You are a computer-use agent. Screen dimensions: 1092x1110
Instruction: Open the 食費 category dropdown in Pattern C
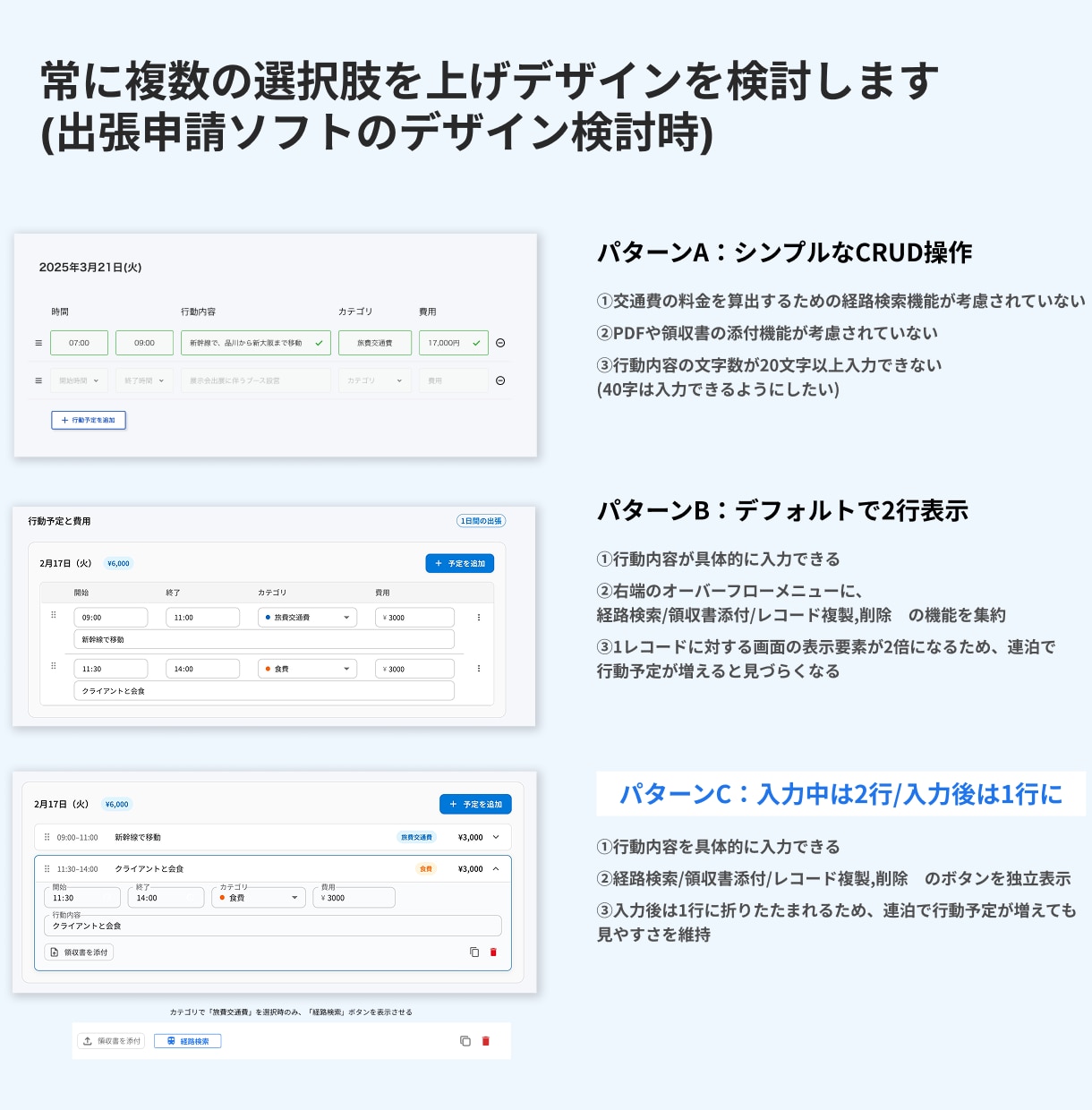click(259, 897)
